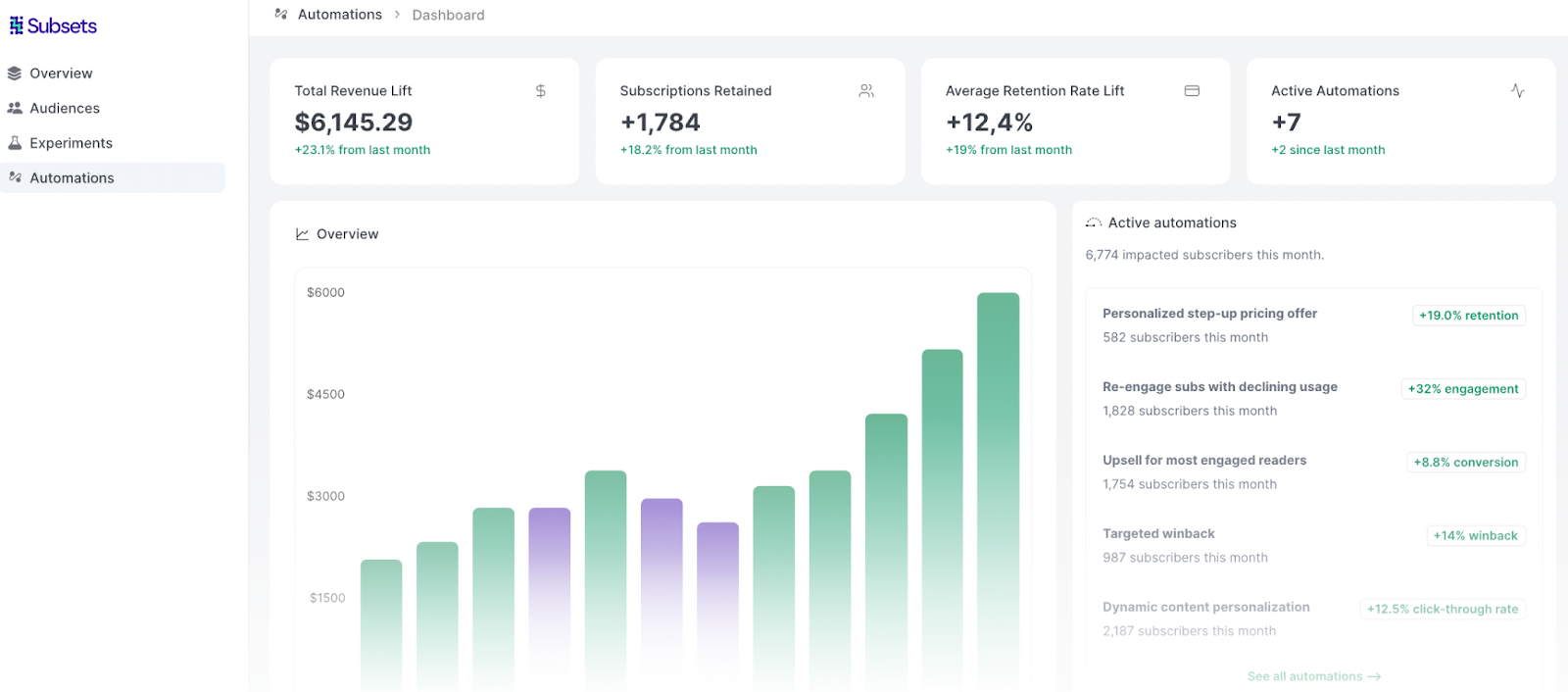This screenshot has width=1568, height=692.
Task: Click the $6,145.29 revenue value
Action: tap(354, 123)
